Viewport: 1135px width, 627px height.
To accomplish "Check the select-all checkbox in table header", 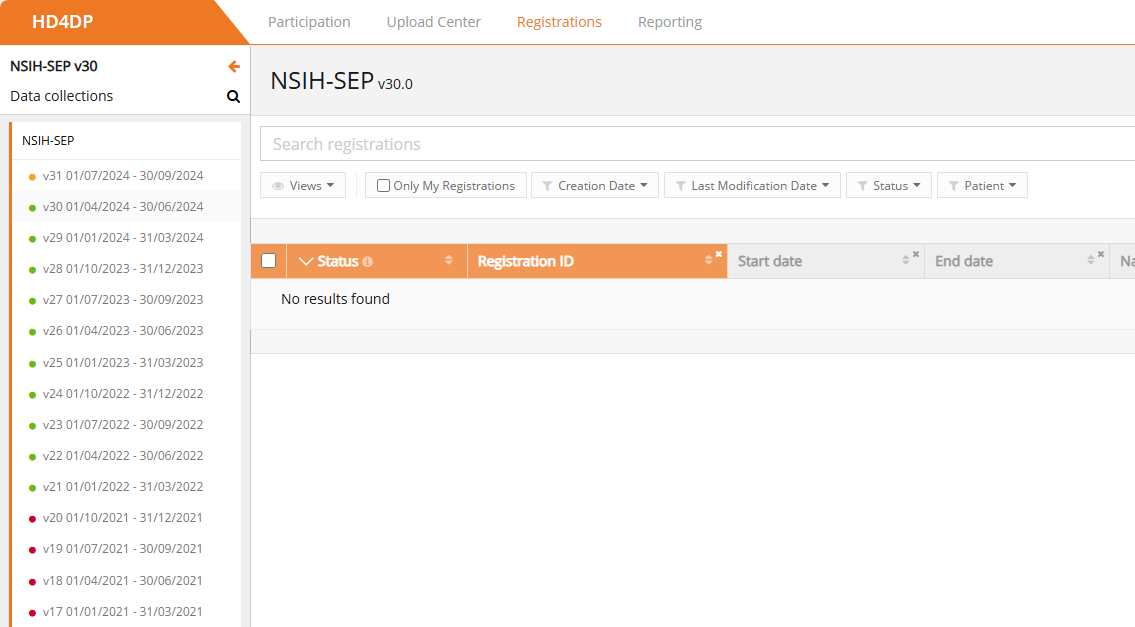I will (x=268, y=261).
